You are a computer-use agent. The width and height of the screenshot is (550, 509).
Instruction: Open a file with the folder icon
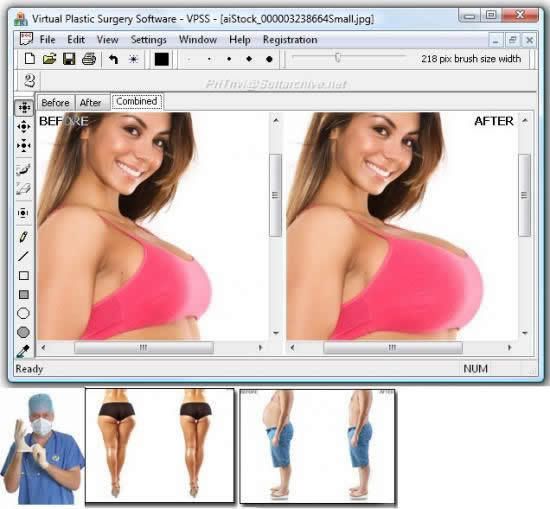click(x=49, y=59)
